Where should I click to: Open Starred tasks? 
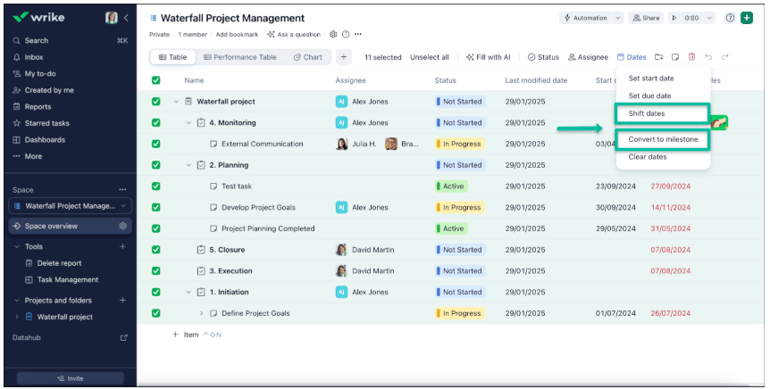47,123
